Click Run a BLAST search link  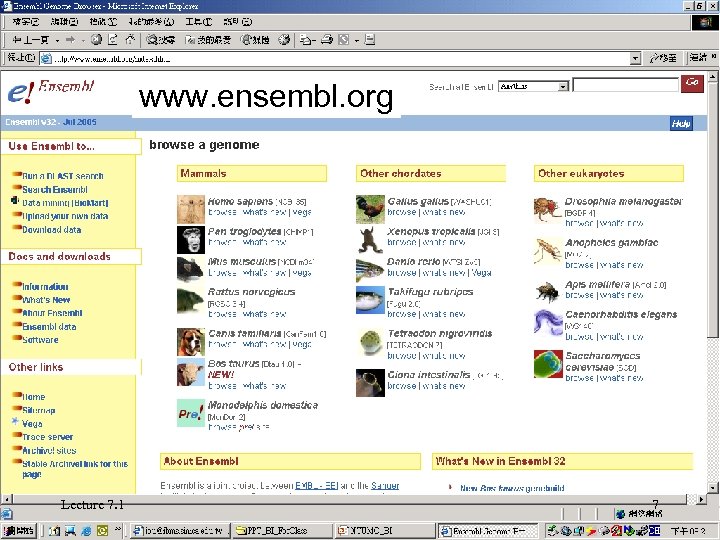tap(62, 176)
